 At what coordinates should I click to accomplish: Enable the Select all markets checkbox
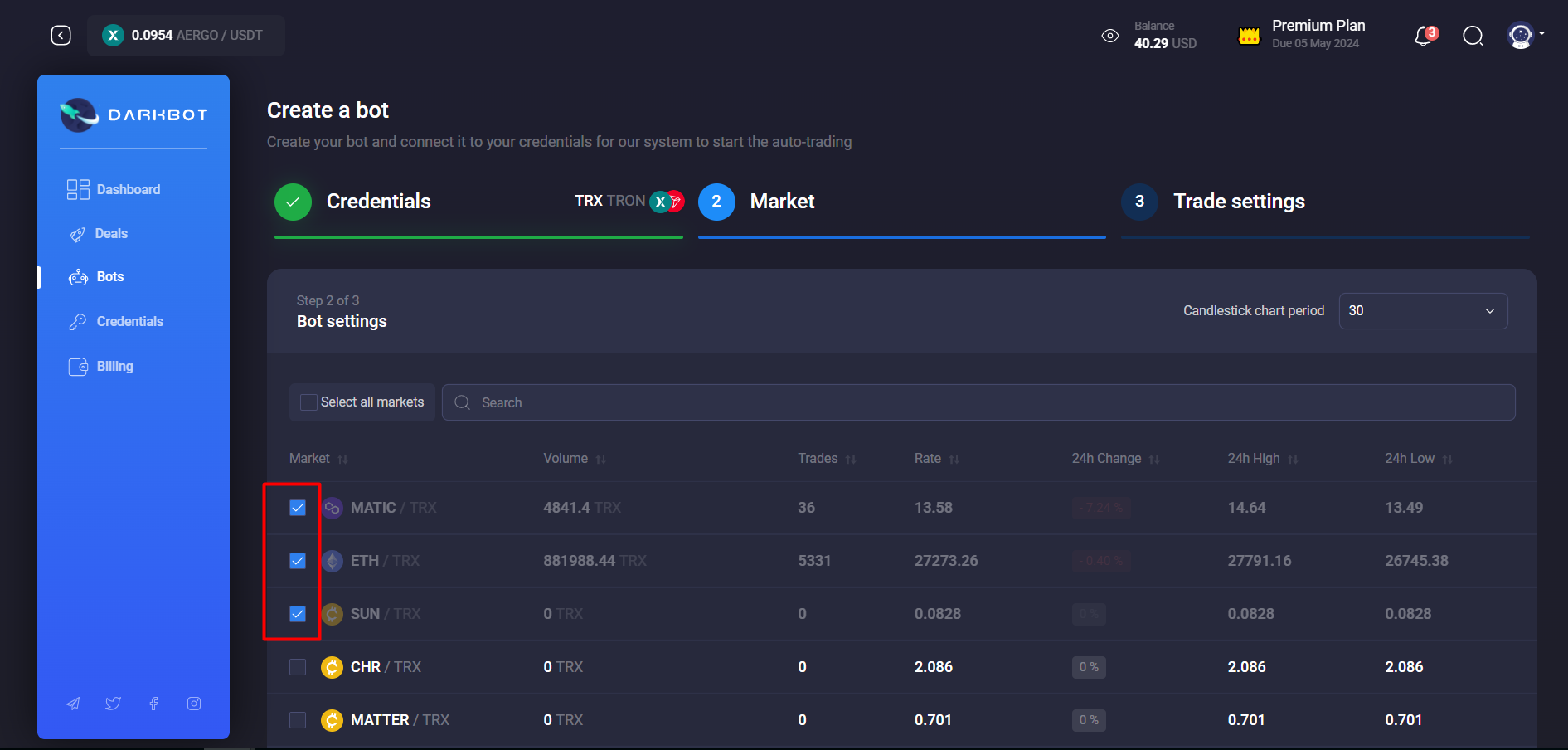pyautogui.click(x=308, y=402)
